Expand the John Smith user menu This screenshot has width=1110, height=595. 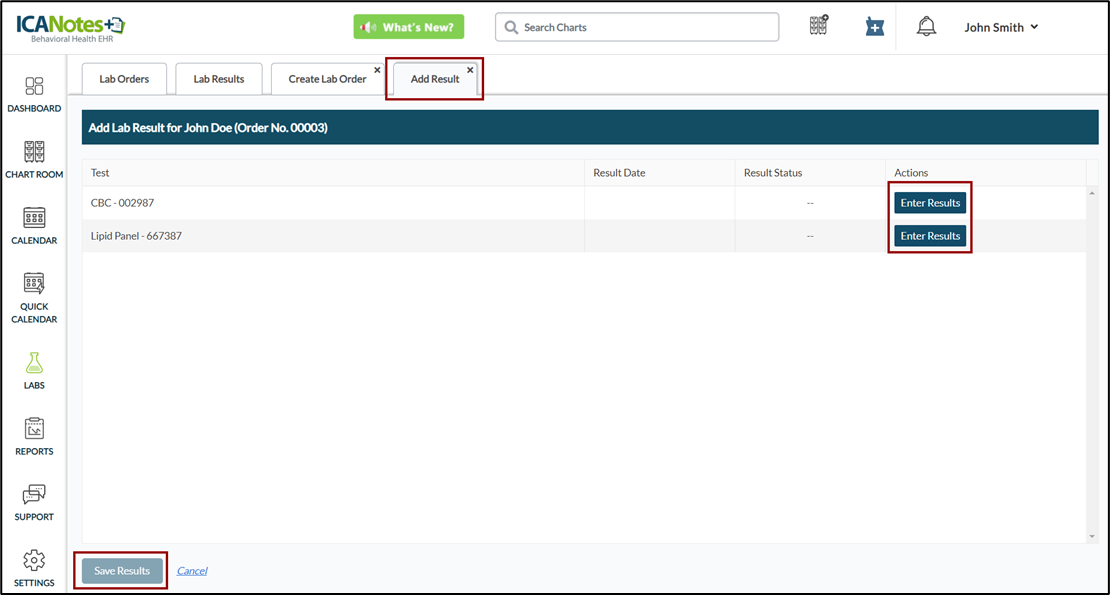tap(1001, 27)
